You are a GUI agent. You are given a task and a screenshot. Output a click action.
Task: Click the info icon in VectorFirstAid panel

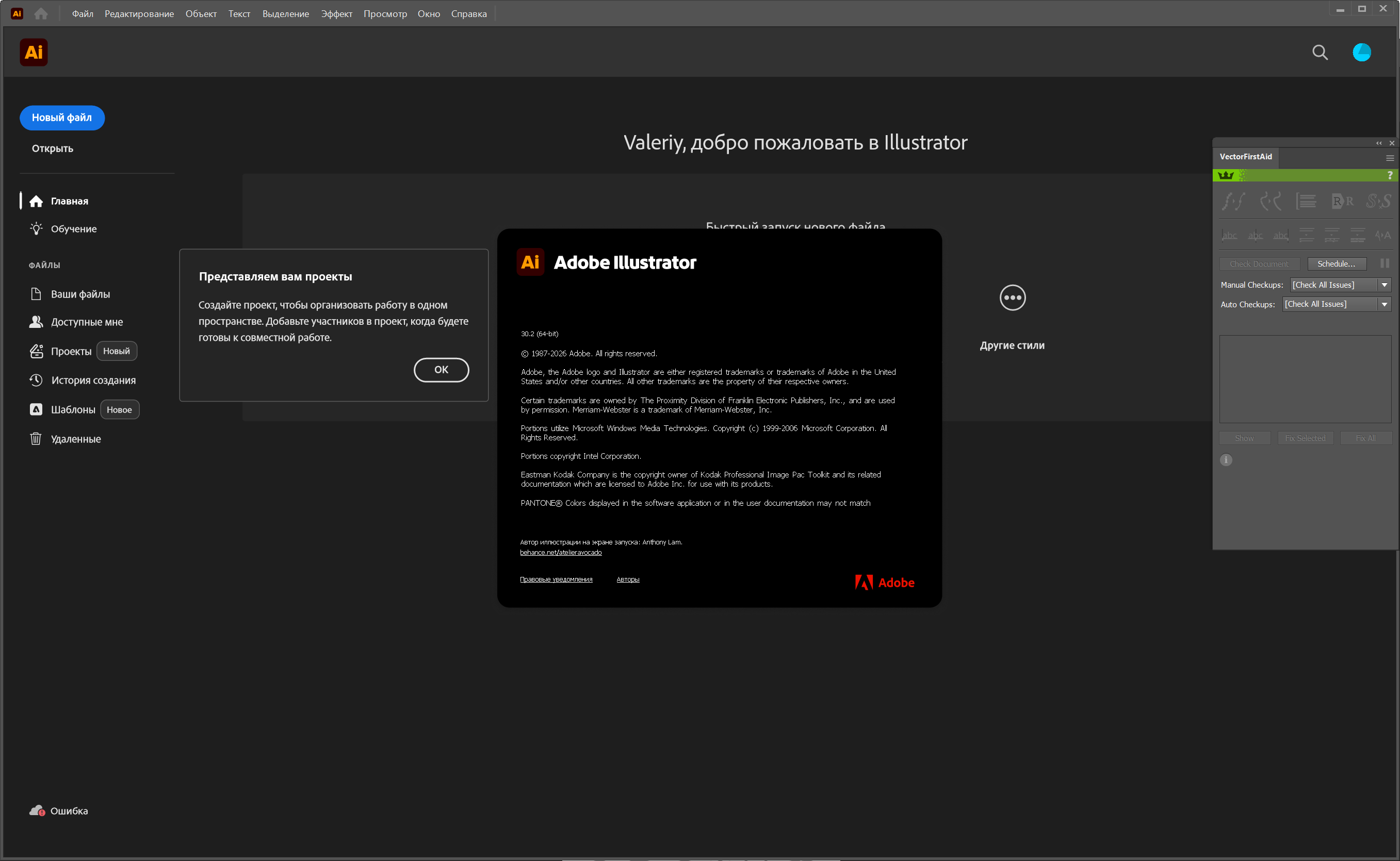1226,460
